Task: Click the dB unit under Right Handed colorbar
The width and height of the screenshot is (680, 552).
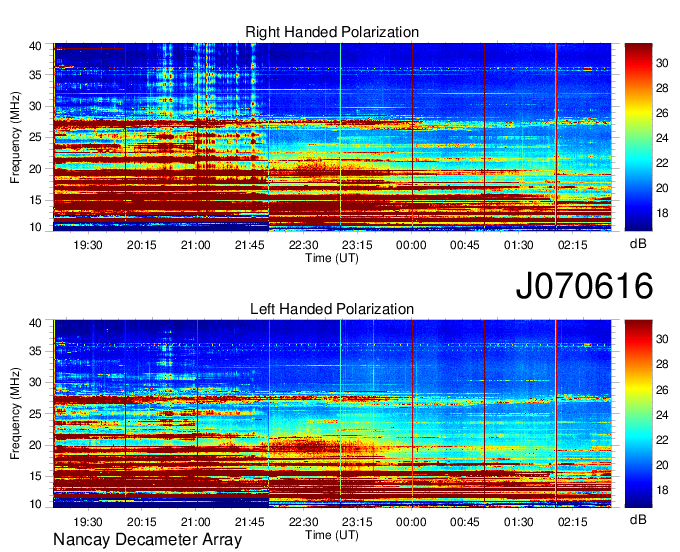Action: tap(638, 243)
